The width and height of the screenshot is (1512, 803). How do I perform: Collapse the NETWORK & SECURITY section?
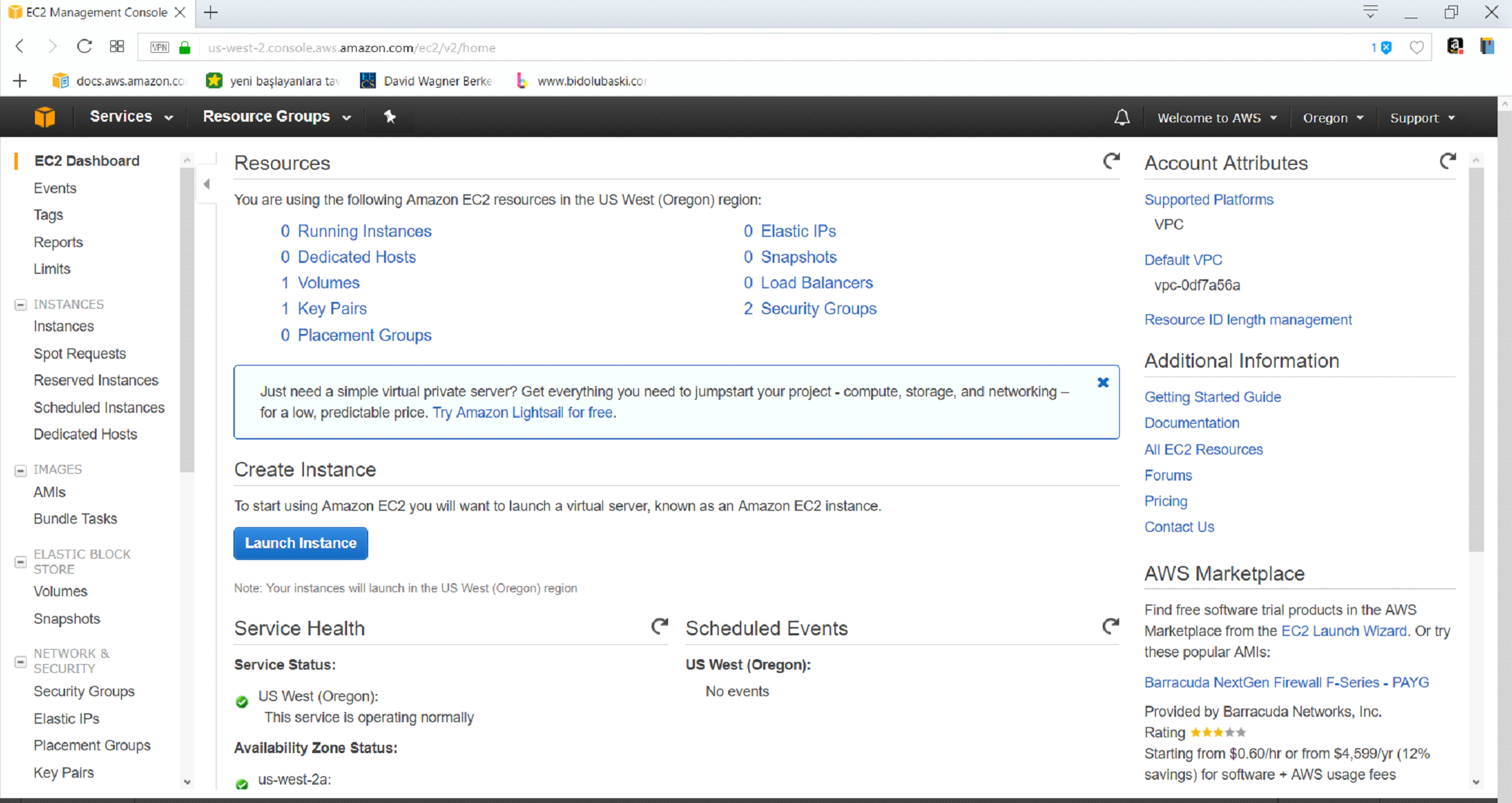tap(21, 662)
